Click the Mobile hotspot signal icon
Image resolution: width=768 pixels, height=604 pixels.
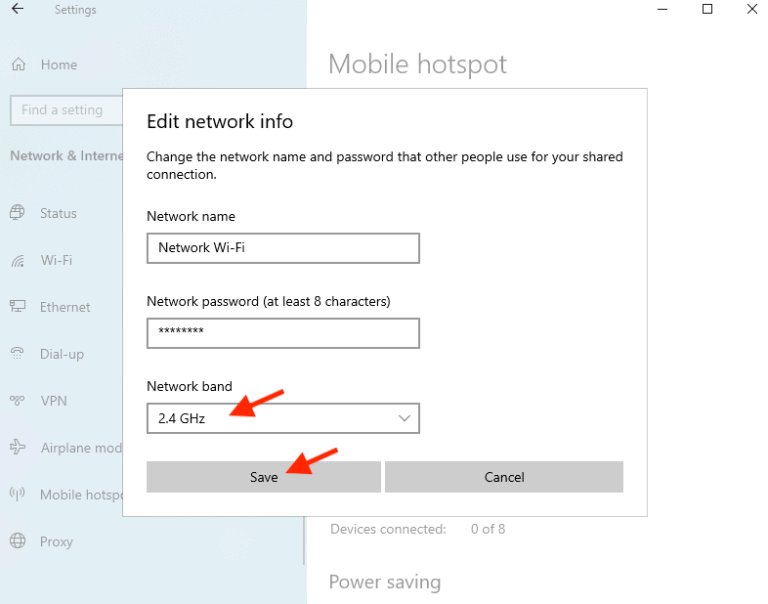[x=17, y=494]
